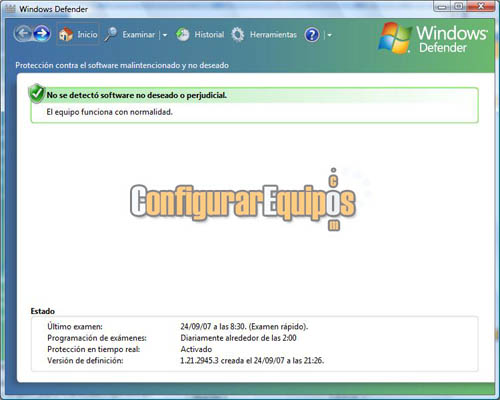Minimize the Windows Defender window

pyautogui.click(x=442, y=7)
